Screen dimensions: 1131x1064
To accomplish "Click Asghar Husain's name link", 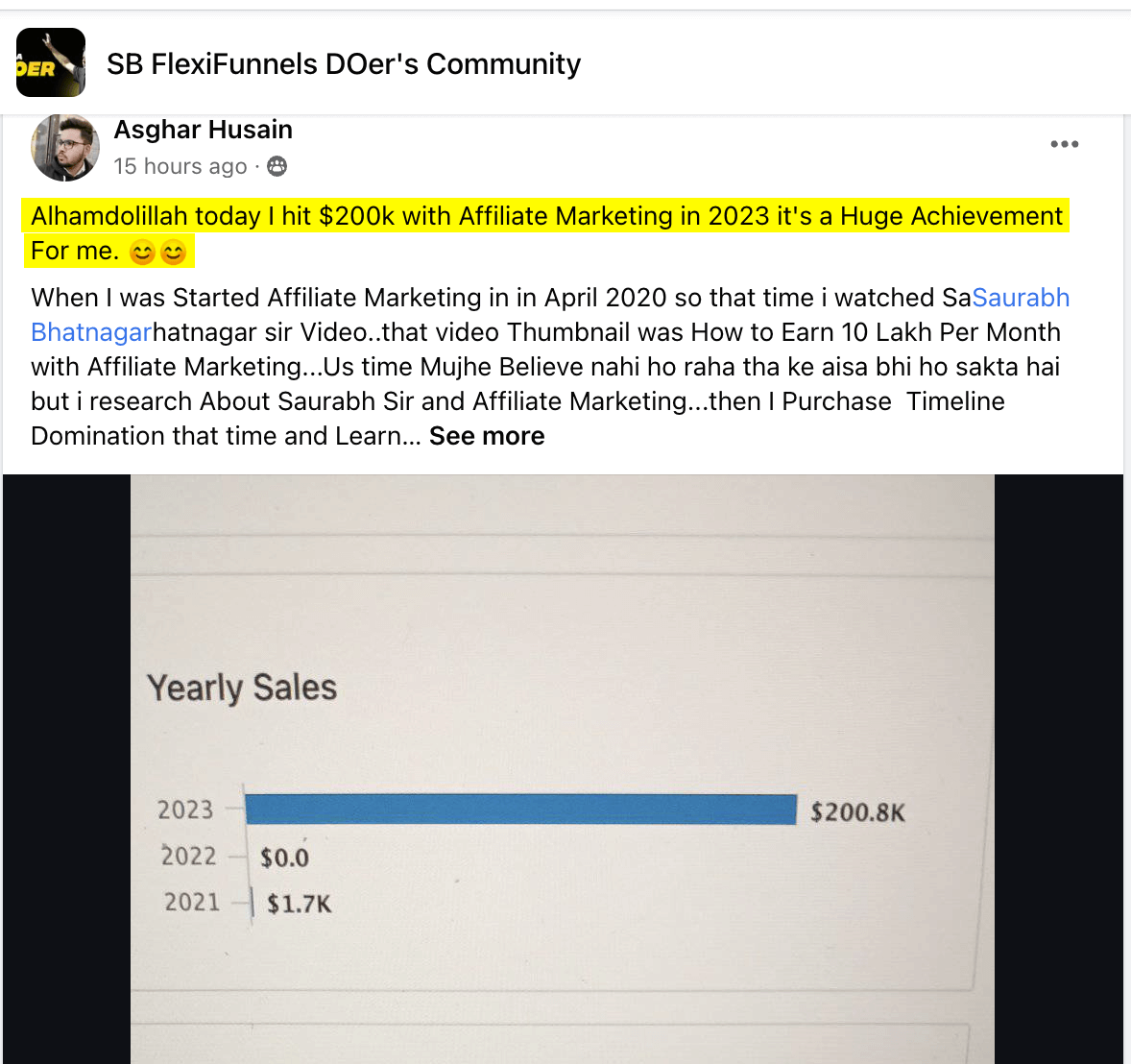I will click(203, 129).
